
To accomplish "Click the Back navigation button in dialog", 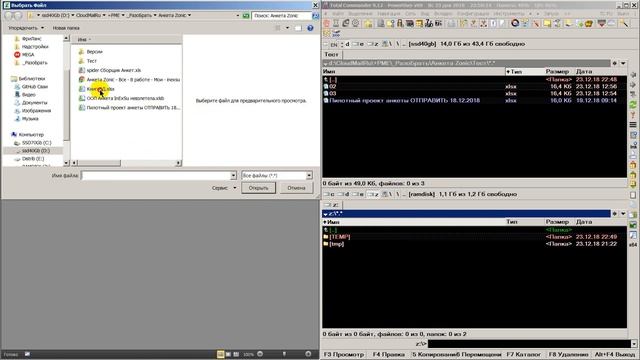I will click(9, 16).
